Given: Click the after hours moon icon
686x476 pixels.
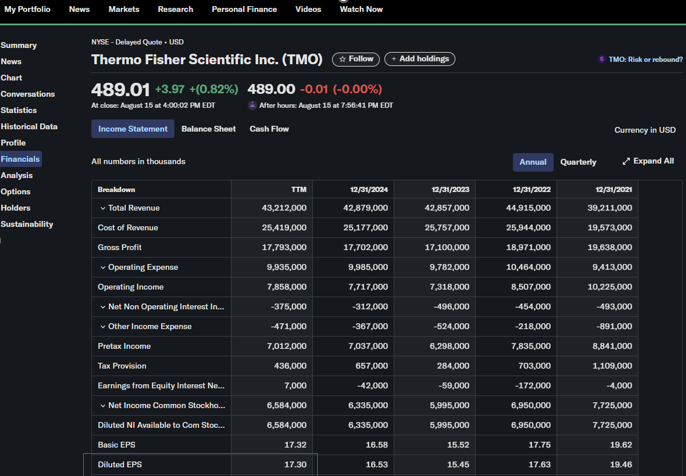Looking at the screenshot, I should tap(252, 105).
